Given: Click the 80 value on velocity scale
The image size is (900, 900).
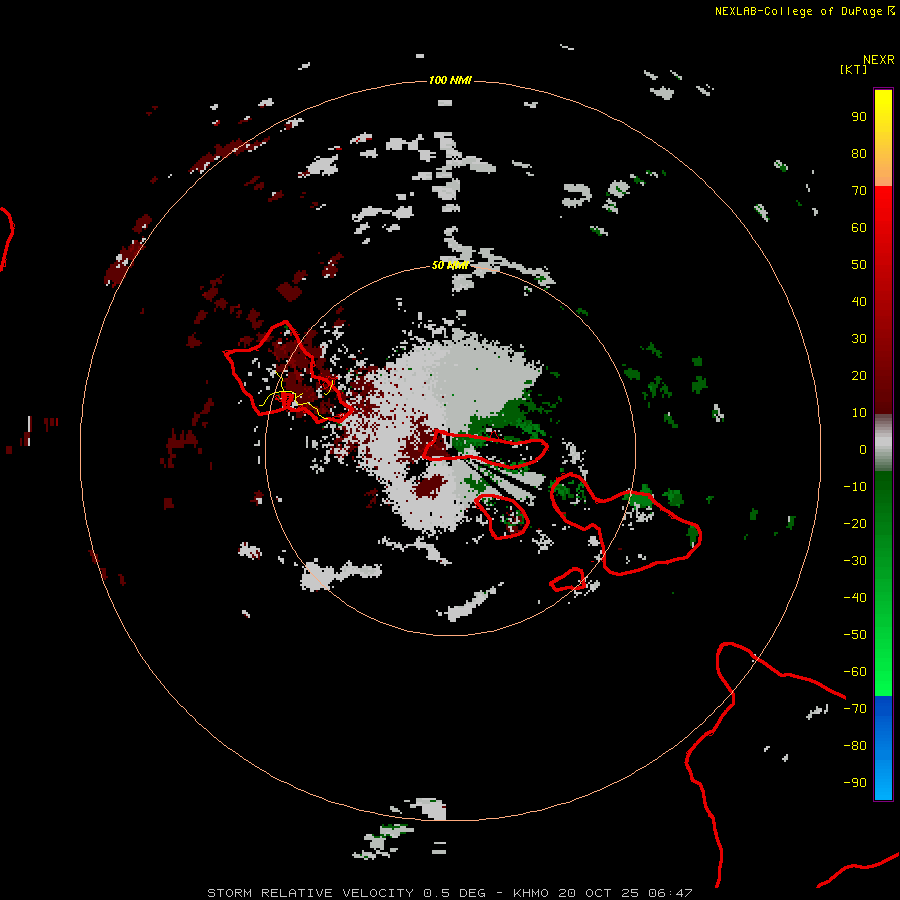Looking at the screenshot, I should [859, 153].
